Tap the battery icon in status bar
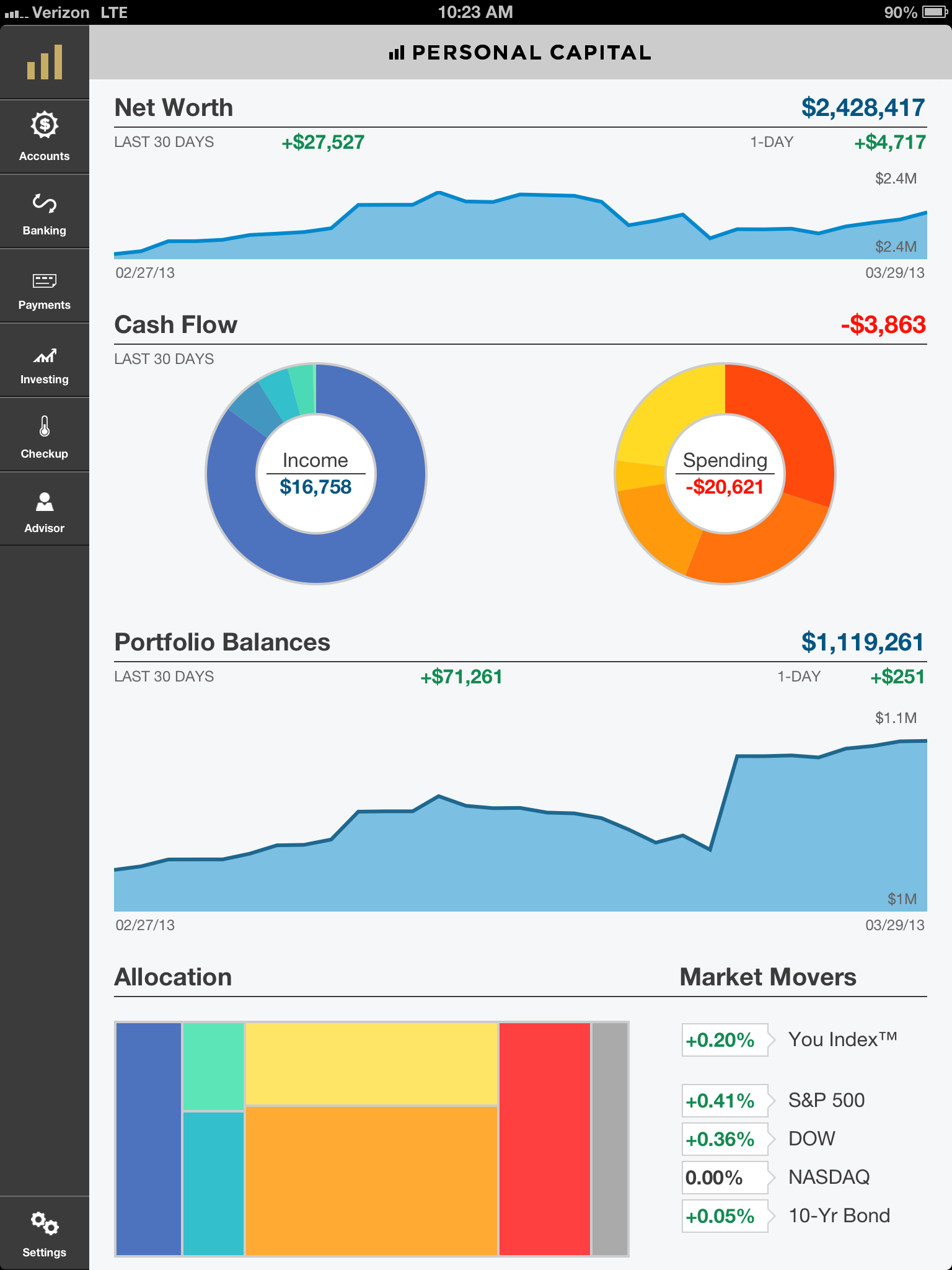 click(x=934, y=12)
